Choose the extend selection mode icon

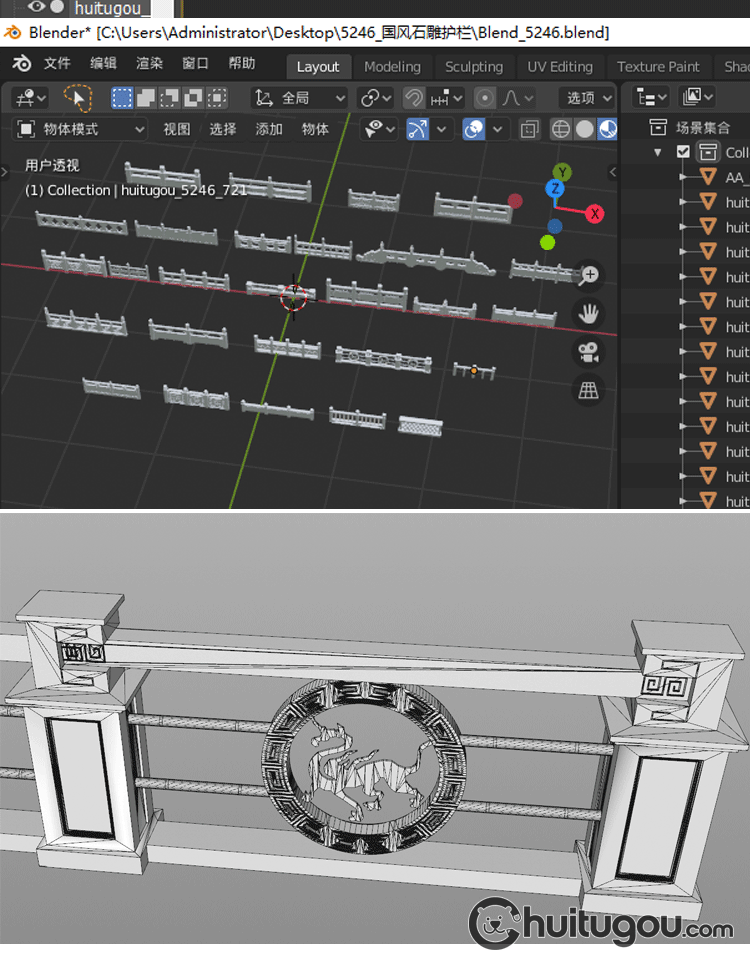pyautogui.click(x=146, y=98)
